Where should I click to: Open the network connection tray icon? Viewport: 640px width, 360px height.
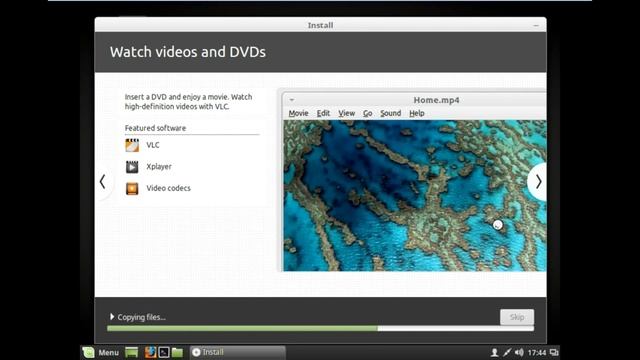(x=507, y=352)
